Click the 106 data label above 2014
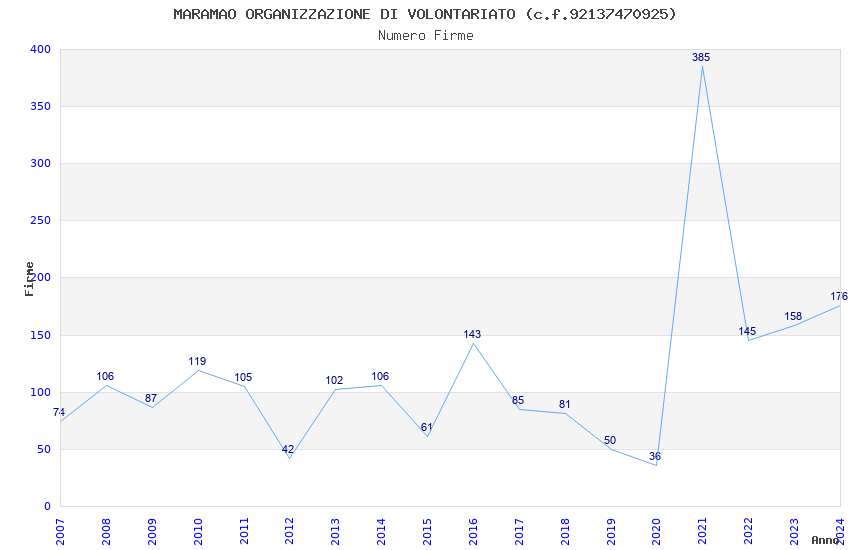 pos(380,377)
